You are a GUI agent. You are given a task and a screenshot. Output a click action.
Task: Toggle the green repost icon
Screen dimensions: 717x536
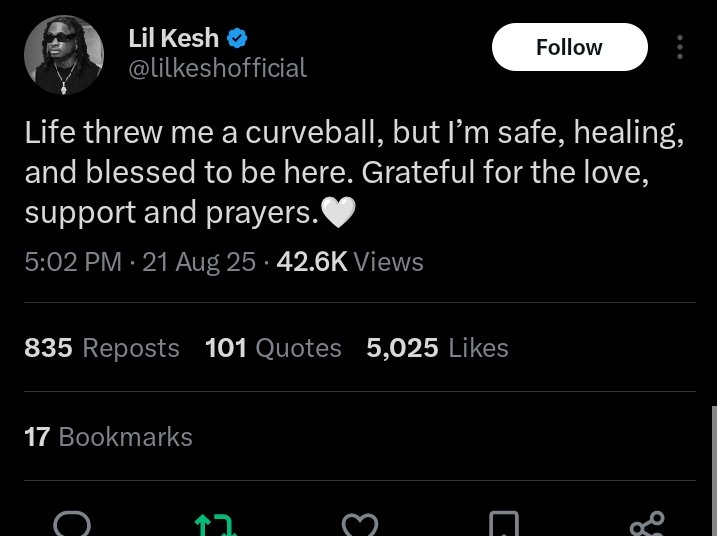(216, 524)
